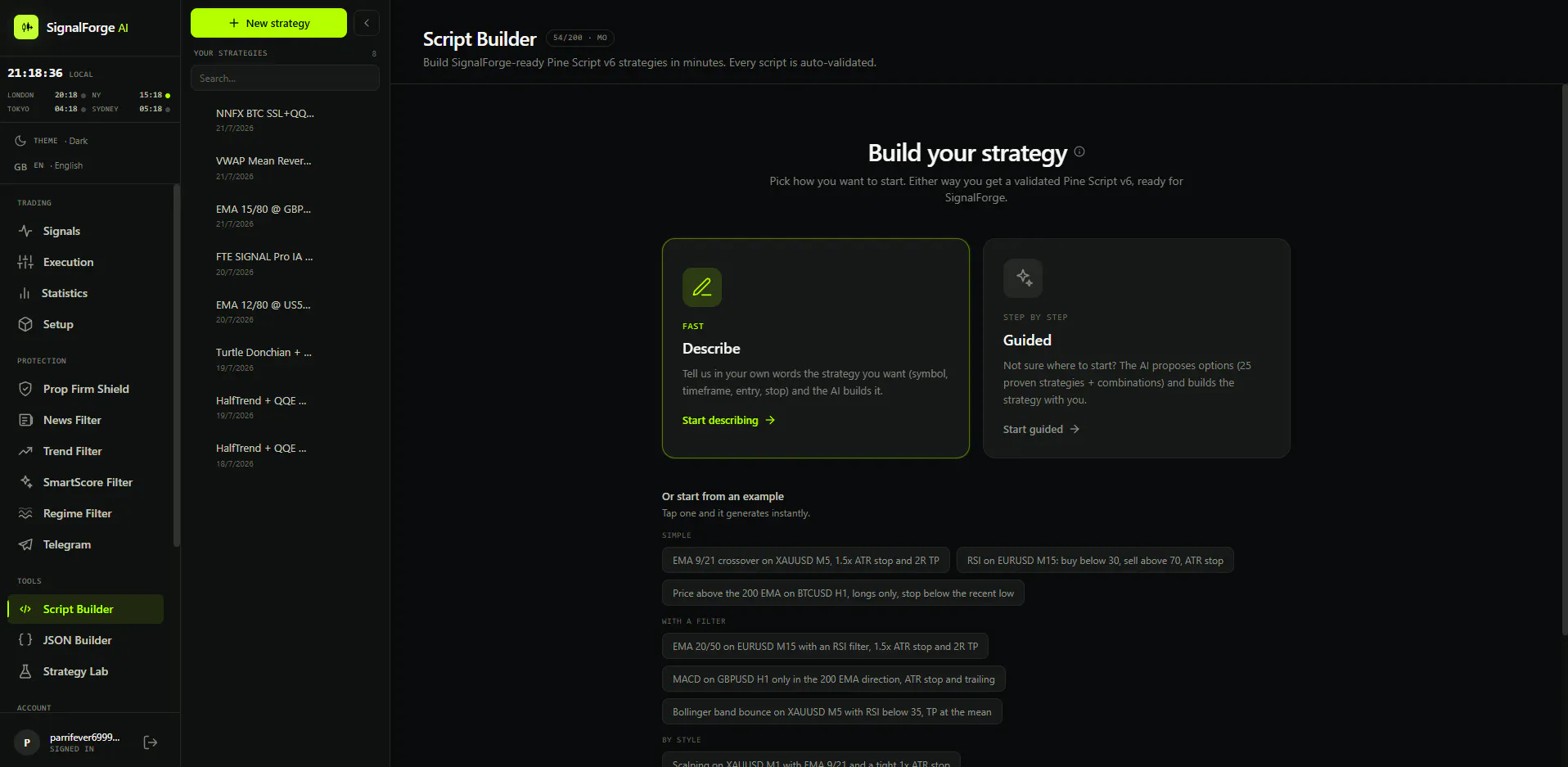Click the Setup cube icon
Viewport: 1568px width, 767px height.
point(25,324)
